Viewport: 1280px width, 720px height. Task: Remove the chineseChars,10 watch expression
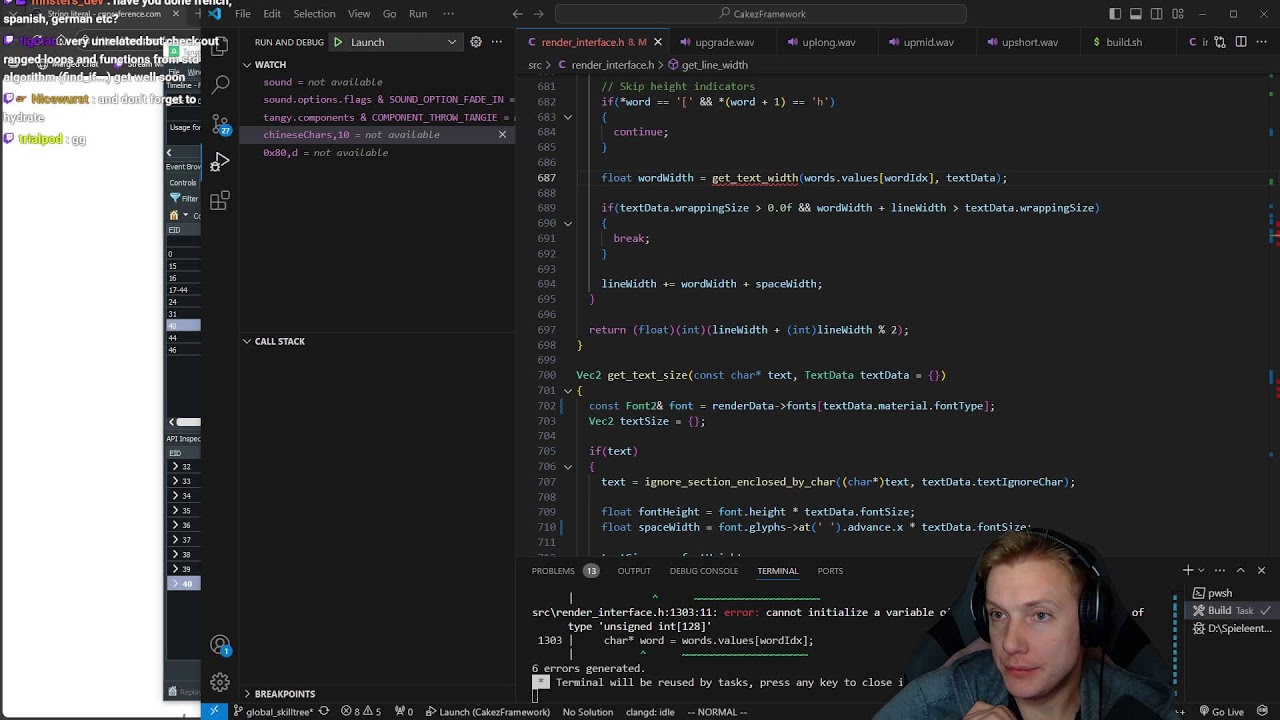[502, 135]
